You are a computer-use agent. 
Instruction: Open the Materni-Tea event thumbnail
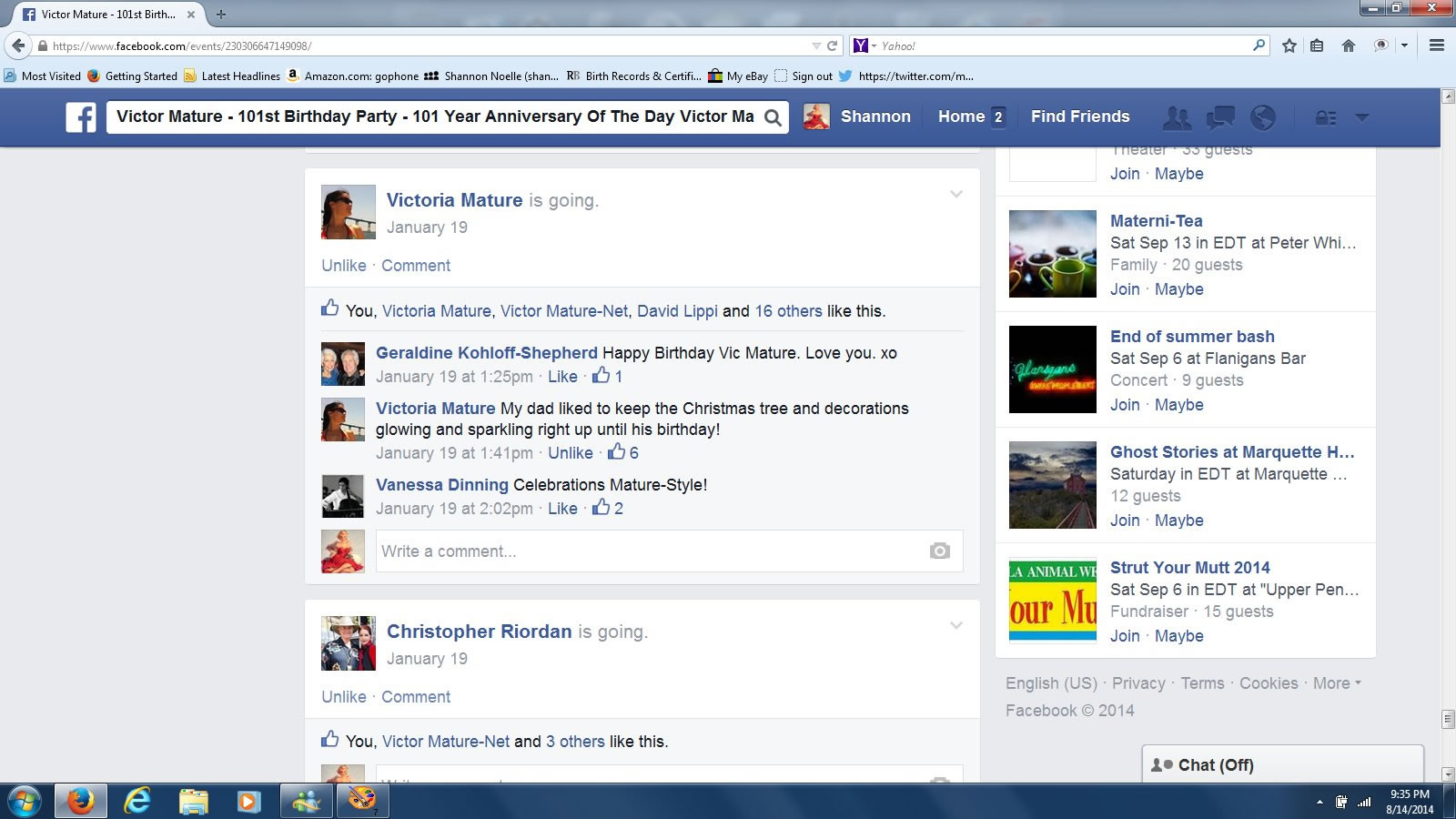tap(1053, 254)
